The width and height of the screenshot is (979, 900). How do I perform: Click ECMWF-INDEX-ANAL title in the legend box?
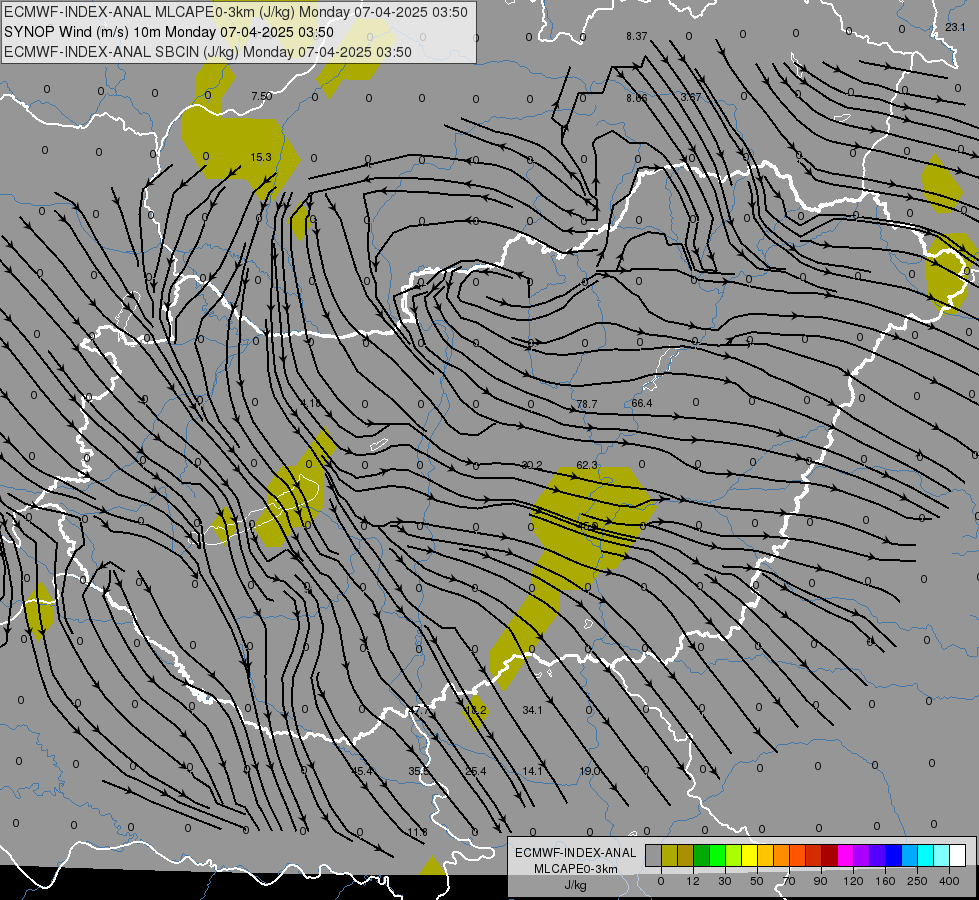coord(575,853)
